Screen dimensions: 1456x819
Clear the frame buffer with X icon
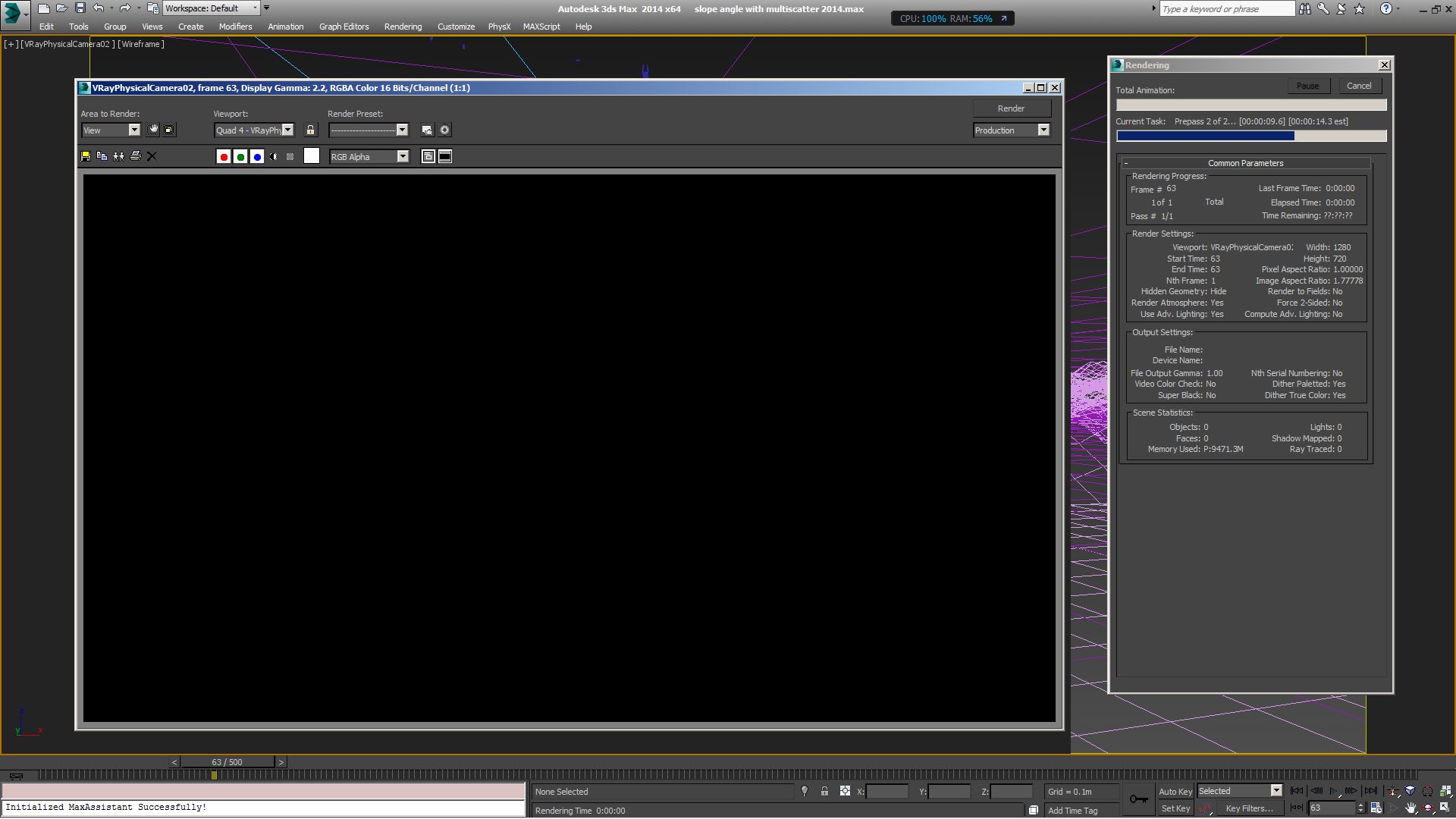click(152, 156)
